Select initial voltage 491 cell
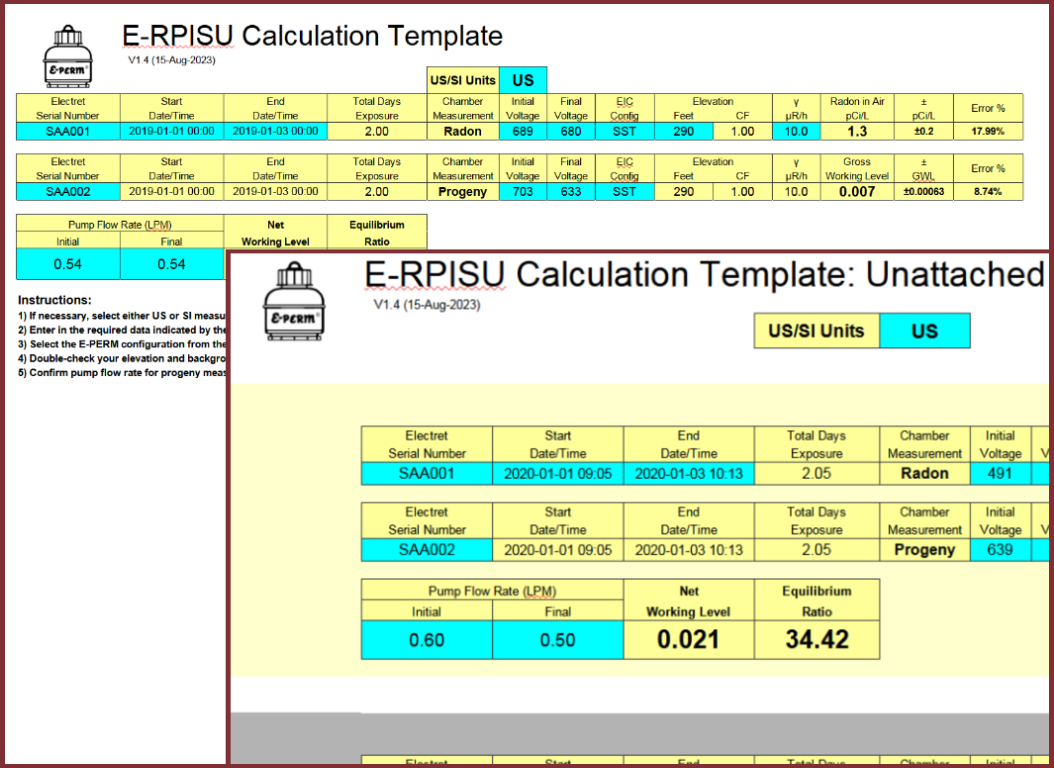 coord(1000,473)
